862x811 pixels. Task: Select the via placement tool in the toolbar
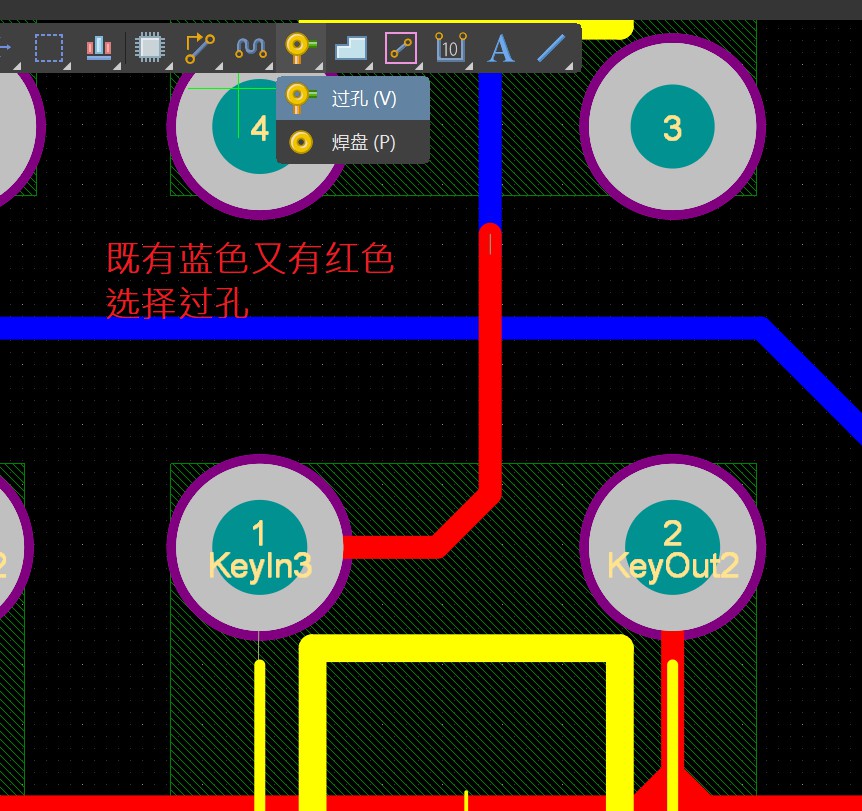[298, 46]
